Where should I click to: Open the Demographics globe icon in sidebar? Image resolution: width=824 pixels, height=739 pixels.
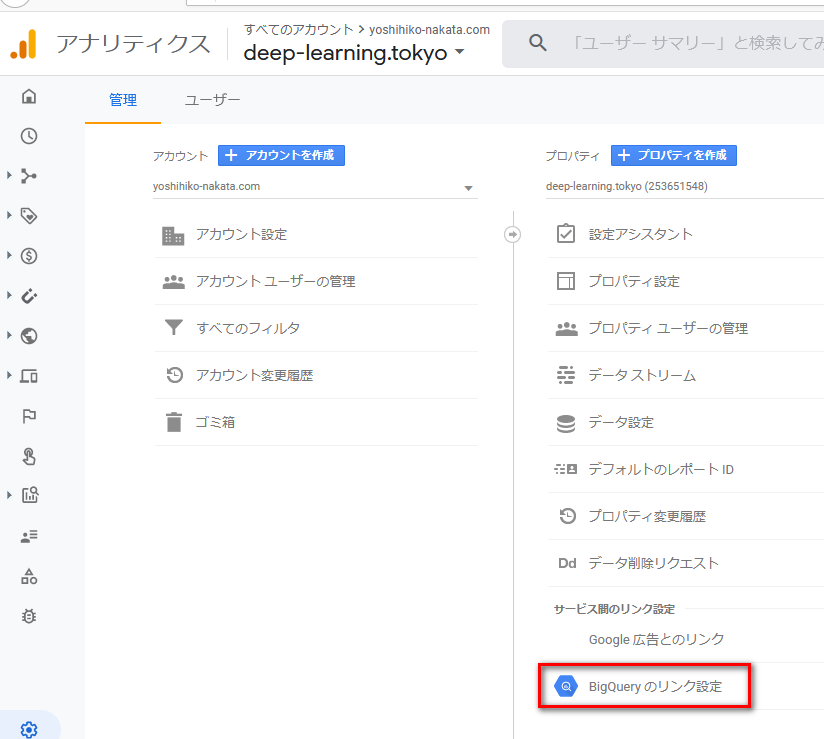pyautogui.click(x=29, y=336)
